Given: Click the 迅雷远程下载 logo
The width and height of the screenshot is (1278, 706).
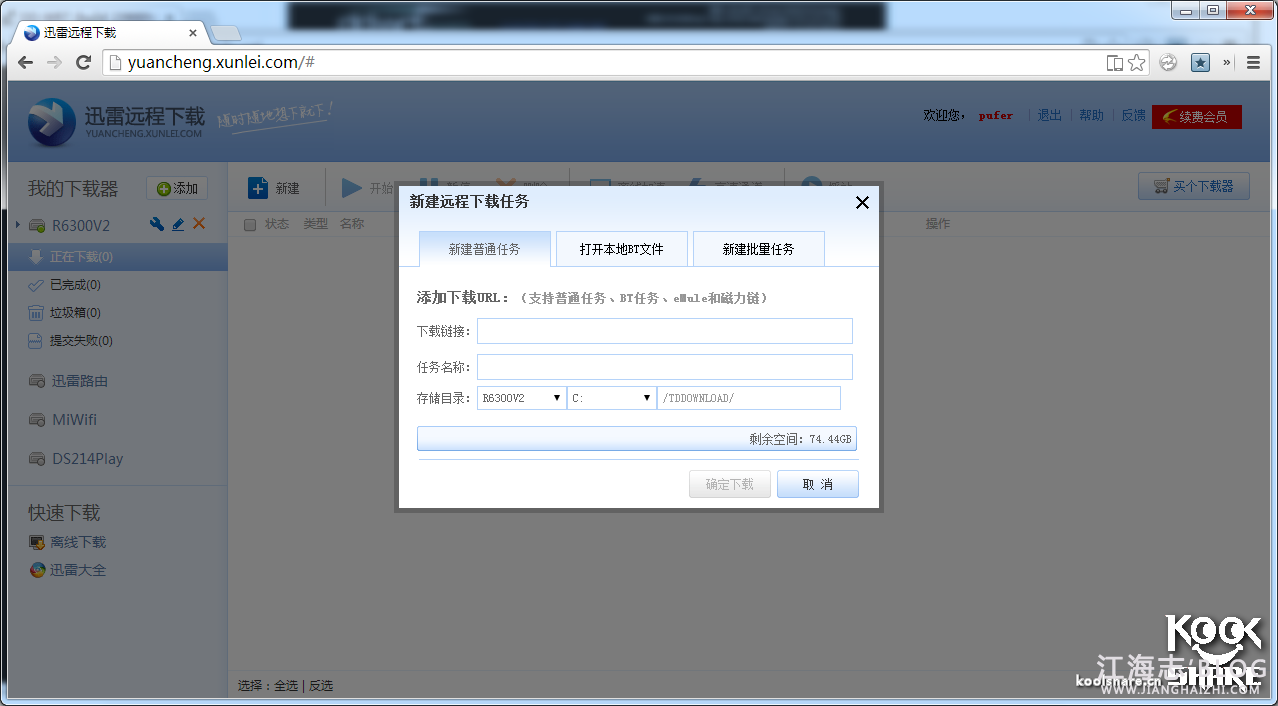Looking at the screenshot, I should click(117, 122).
